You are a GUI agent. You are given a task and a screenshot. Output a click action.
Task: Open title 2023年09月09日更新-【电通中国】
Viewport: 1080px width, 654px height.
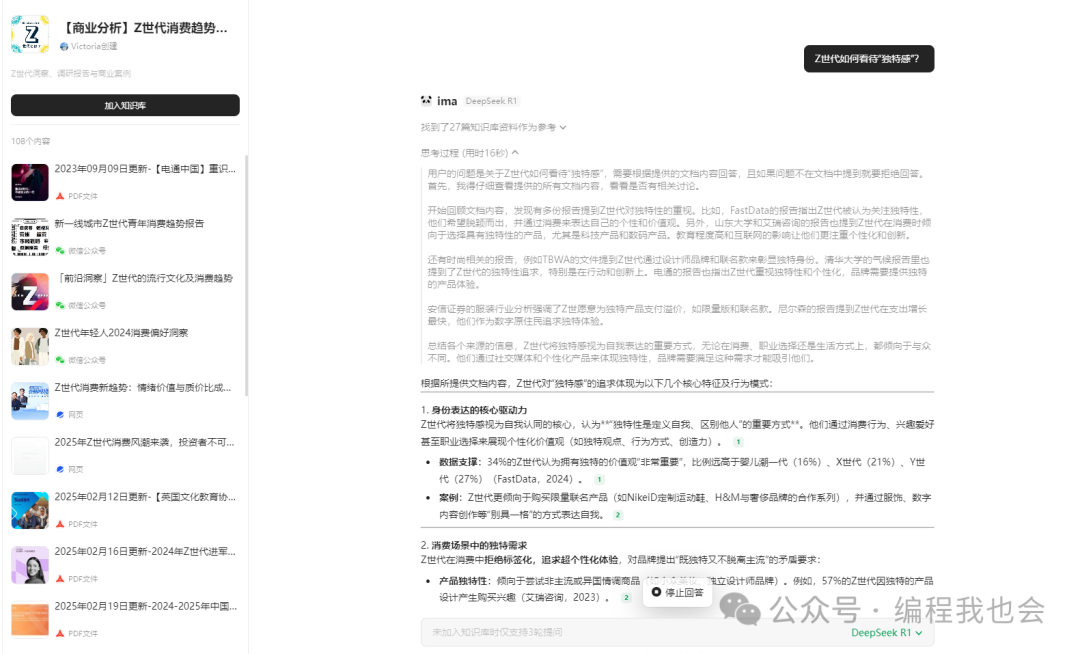[x=145, y=169]
